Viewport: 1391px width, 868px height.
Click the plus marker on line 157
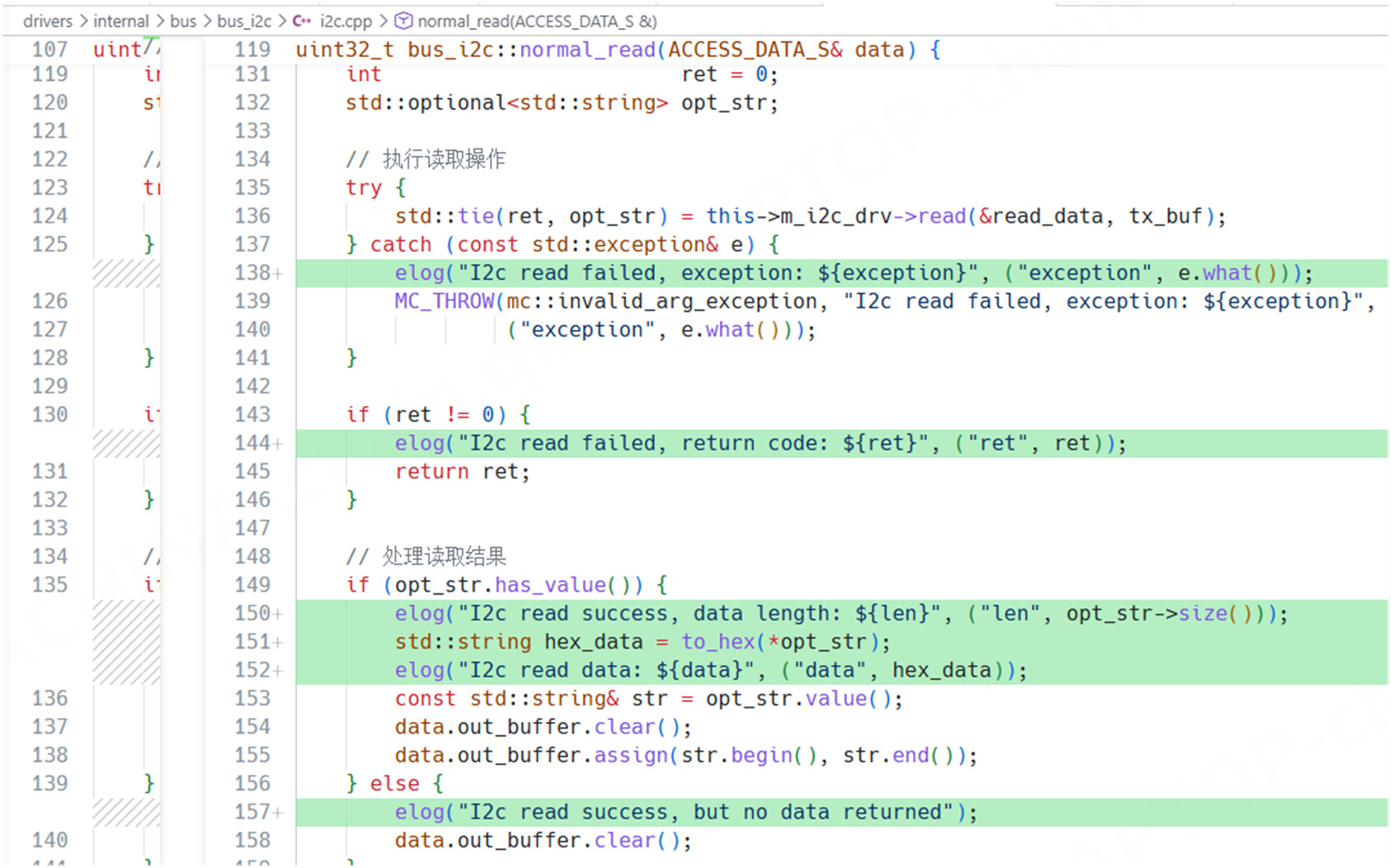[278, 813]
